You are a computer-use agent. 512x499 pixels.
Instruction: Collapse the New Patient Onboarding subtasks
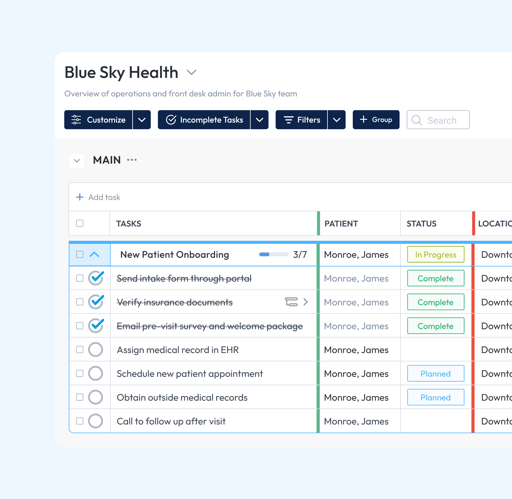pos(94,255)
